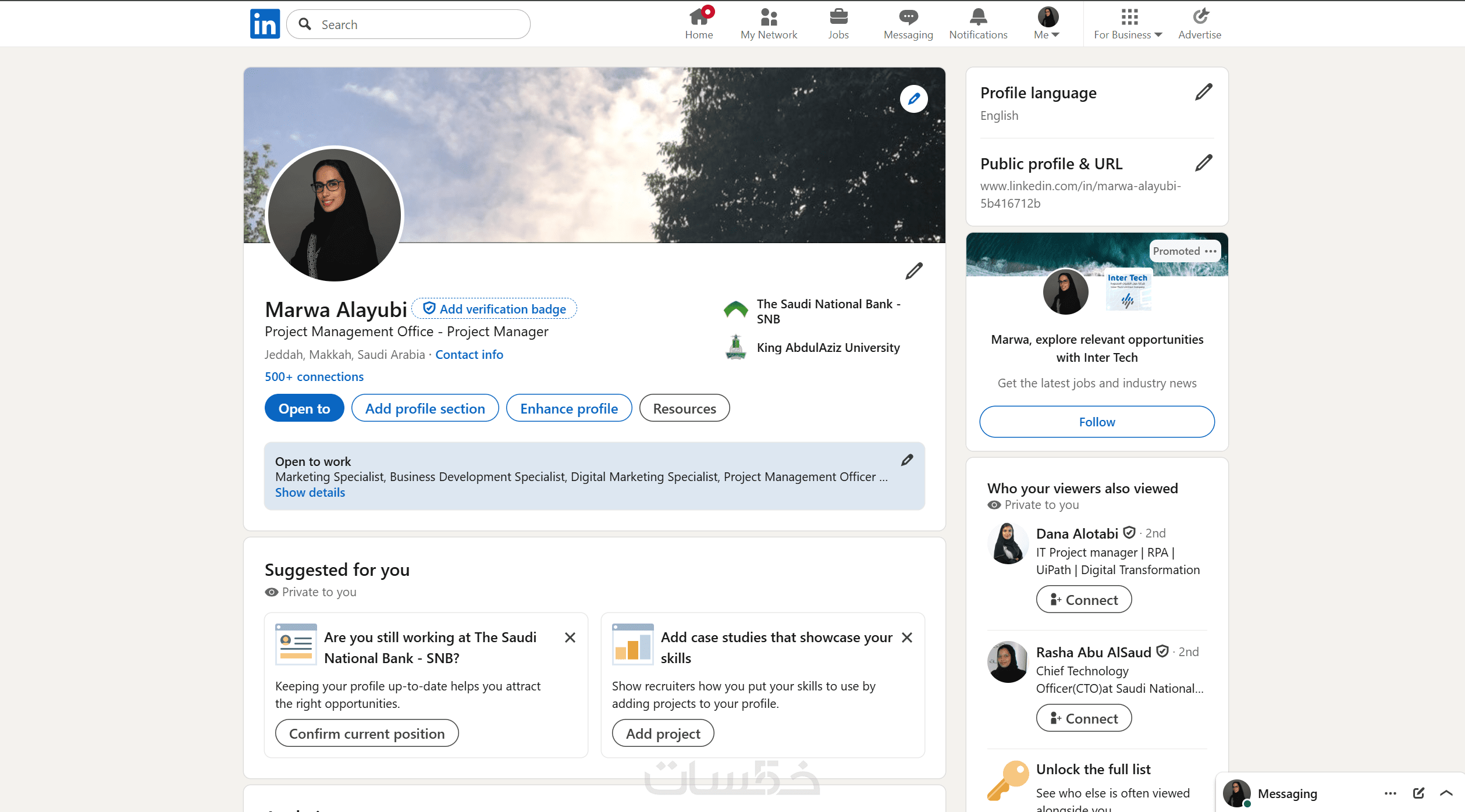Image resolution: width=1465 pixels, height=812 pixels.
Task: Click the public profile URL text
Action: pyautogui.click(x=1080, y=195)
